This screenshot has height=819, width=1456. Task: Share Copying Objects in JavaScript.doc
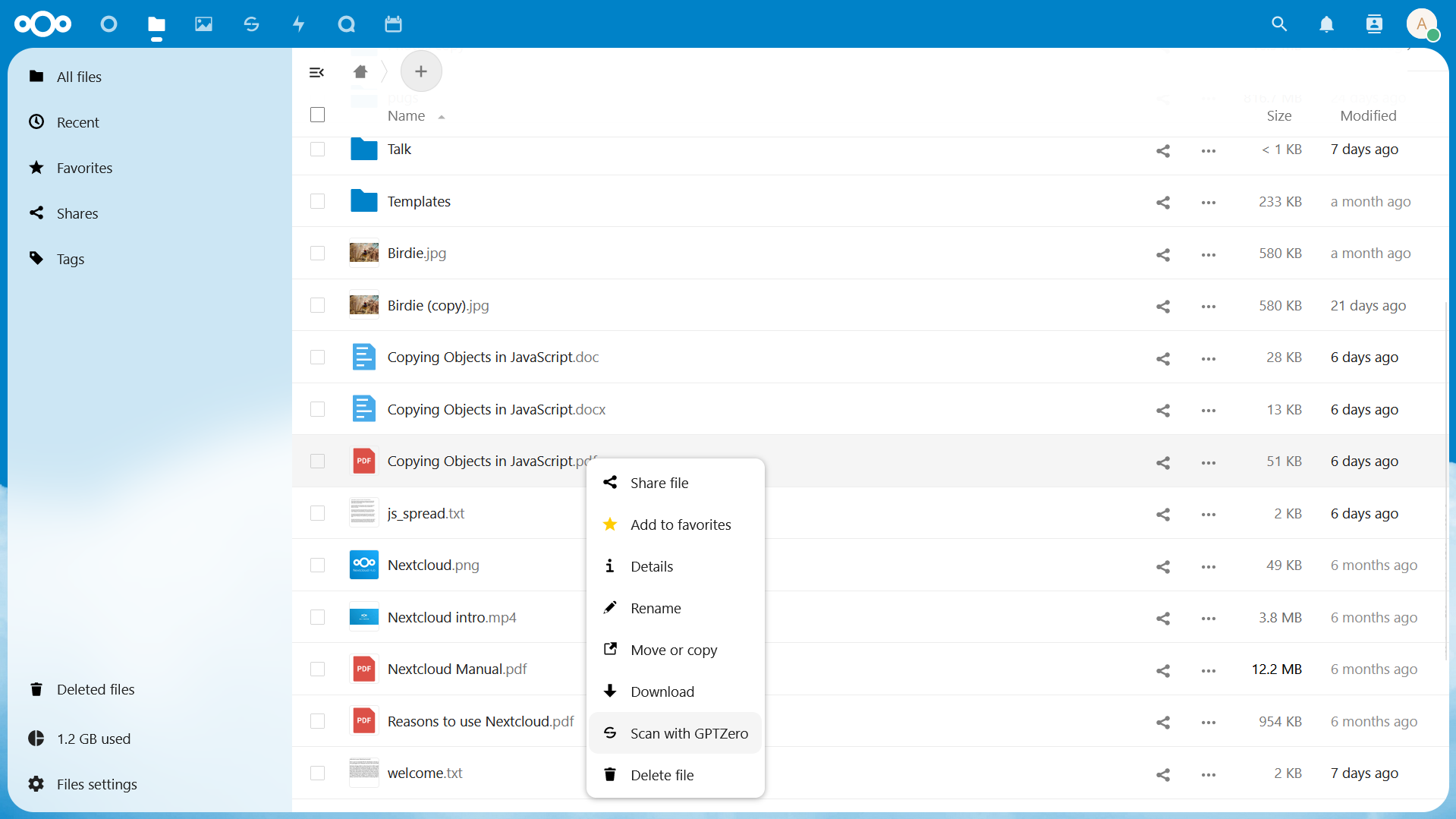1163,358
